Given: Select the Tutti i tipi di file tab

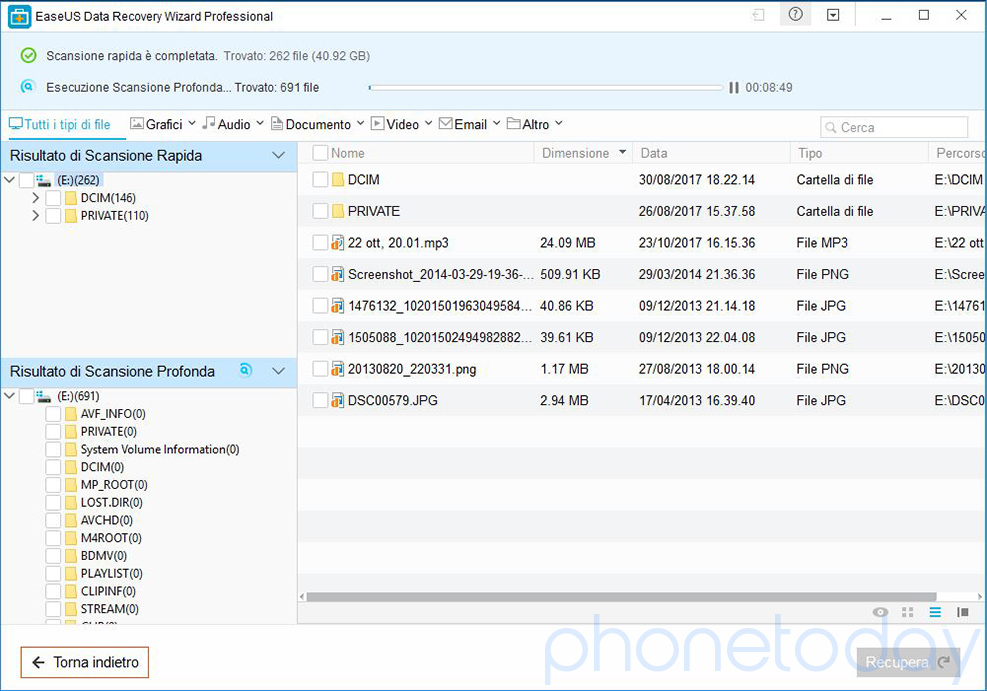Looking at the screenshot, I should coord(60,124).
